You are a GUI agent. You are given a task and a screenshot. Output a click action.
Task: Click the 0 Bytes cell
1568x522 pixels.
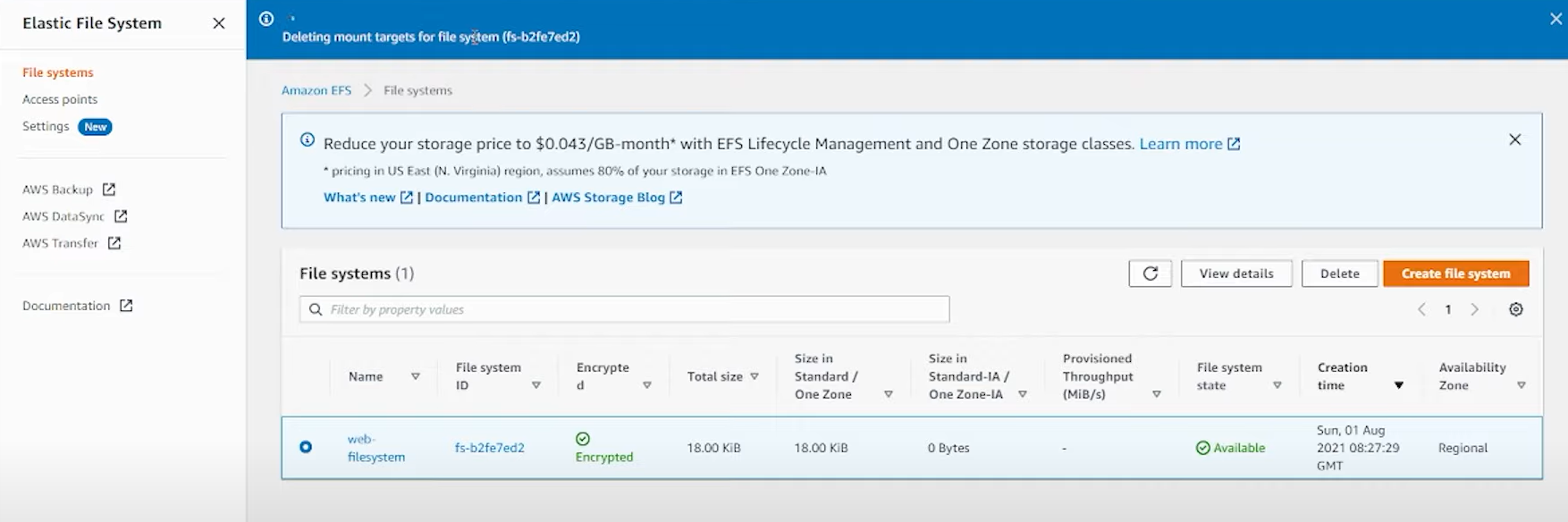[948, 448]
